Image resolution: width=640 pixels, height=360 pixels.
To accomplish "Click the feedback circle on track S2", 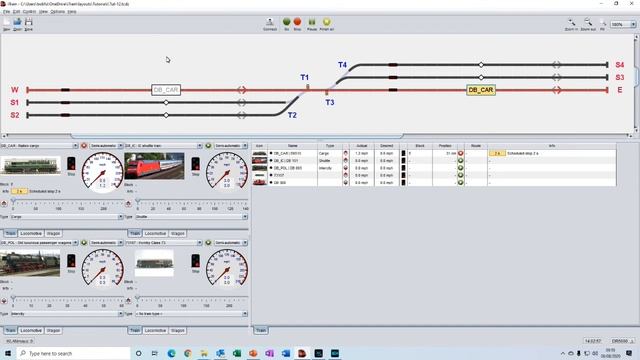I will (x=166, y=115).
